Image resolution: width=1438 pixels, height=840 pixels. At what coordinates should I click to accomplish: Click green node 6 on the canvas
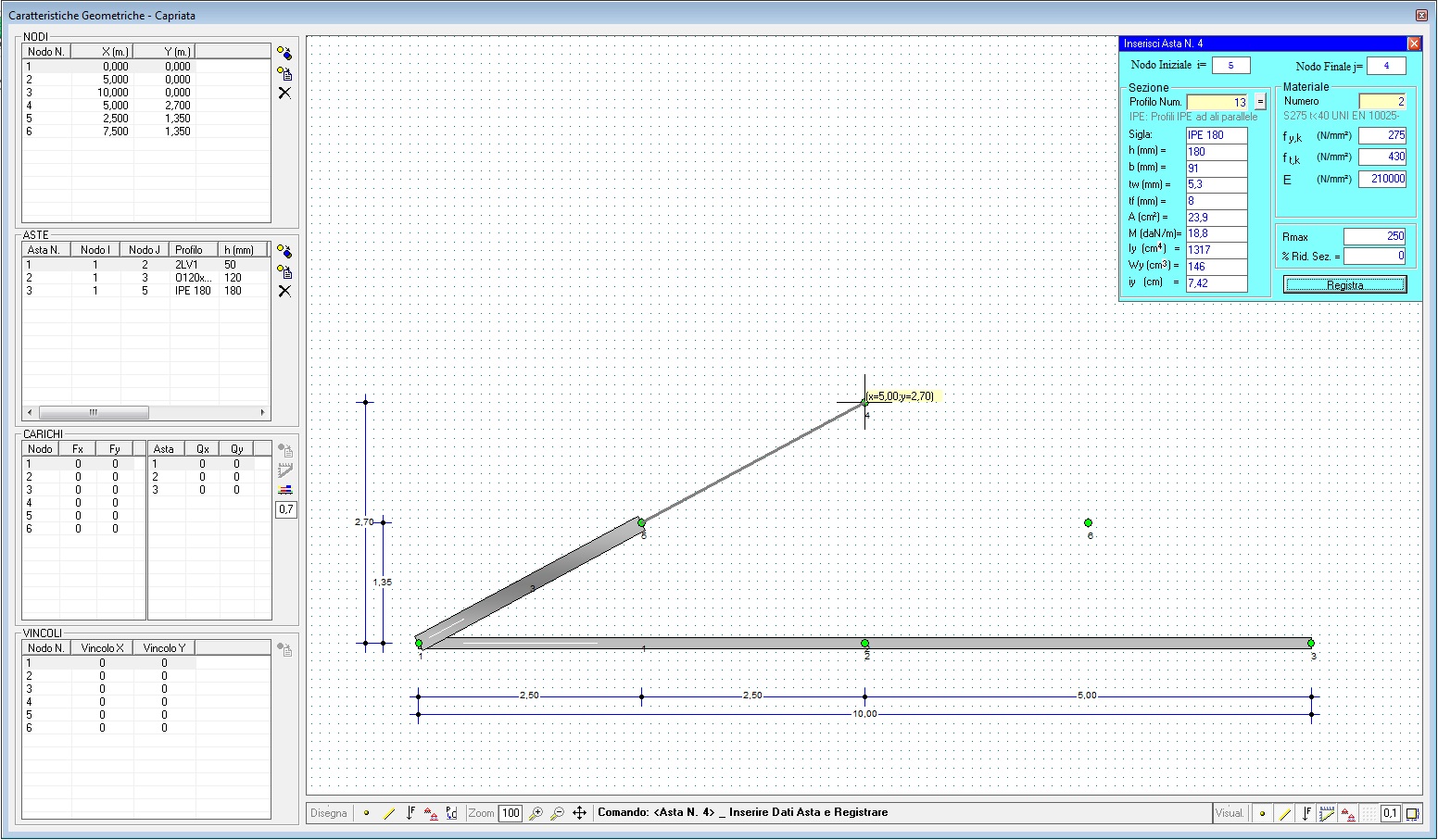[1088, 523]
